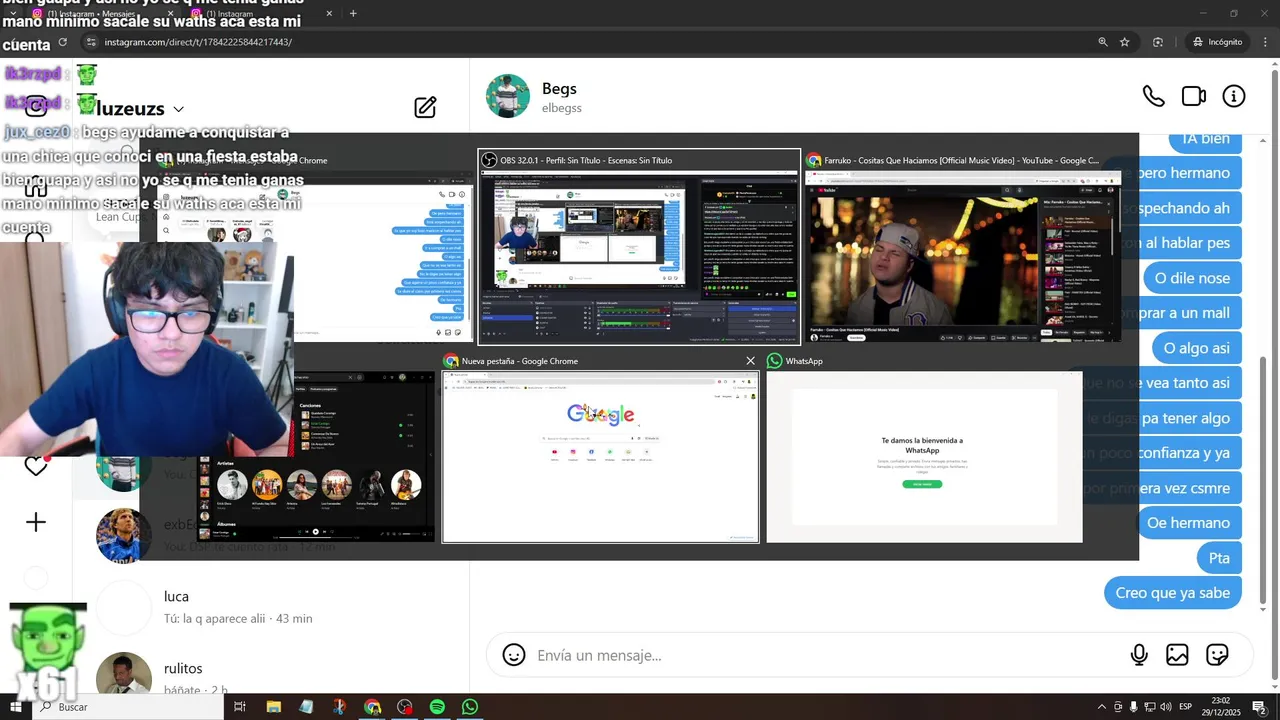Open conversation information for Begs
The width and height of the screenshot is (1280, 720).
pyautogui.click(x=1234, y=96)
